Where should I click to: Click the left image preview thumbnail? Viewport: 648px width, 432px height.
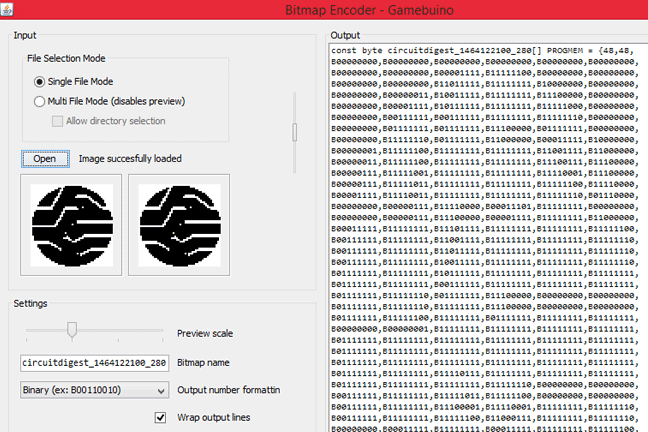[71, 225]
